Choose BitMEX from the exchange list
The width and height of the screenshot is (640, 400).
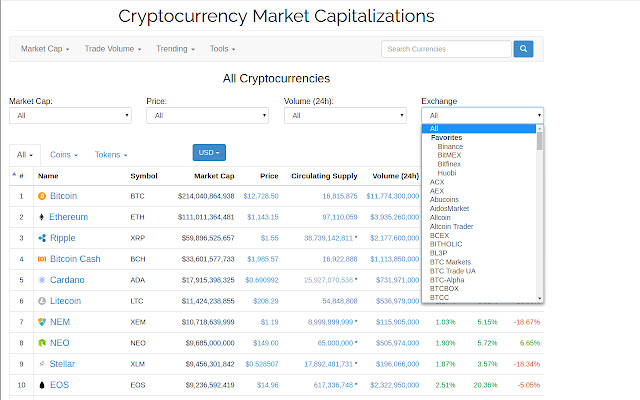click(449, 155)
